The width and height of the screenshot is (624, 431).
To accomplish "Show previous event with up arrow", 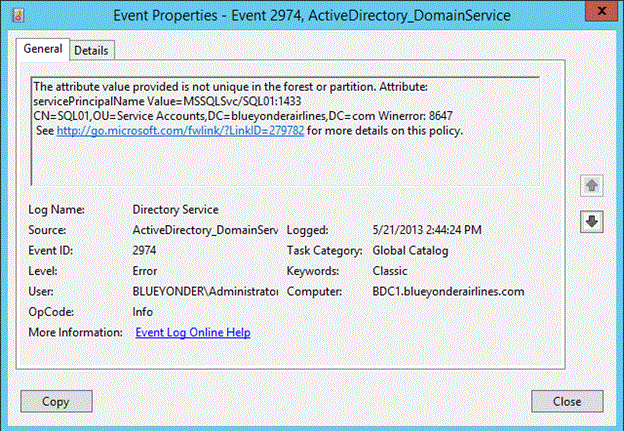I will point(591,185).
